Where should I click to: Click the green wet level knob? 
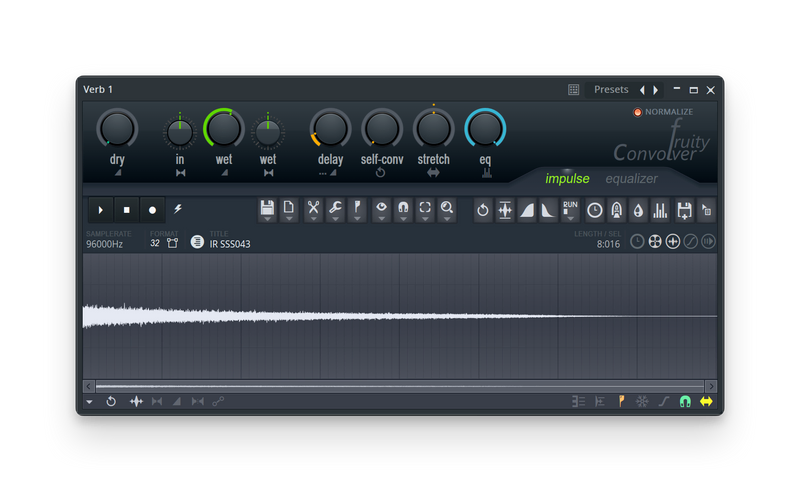[223, 129]
